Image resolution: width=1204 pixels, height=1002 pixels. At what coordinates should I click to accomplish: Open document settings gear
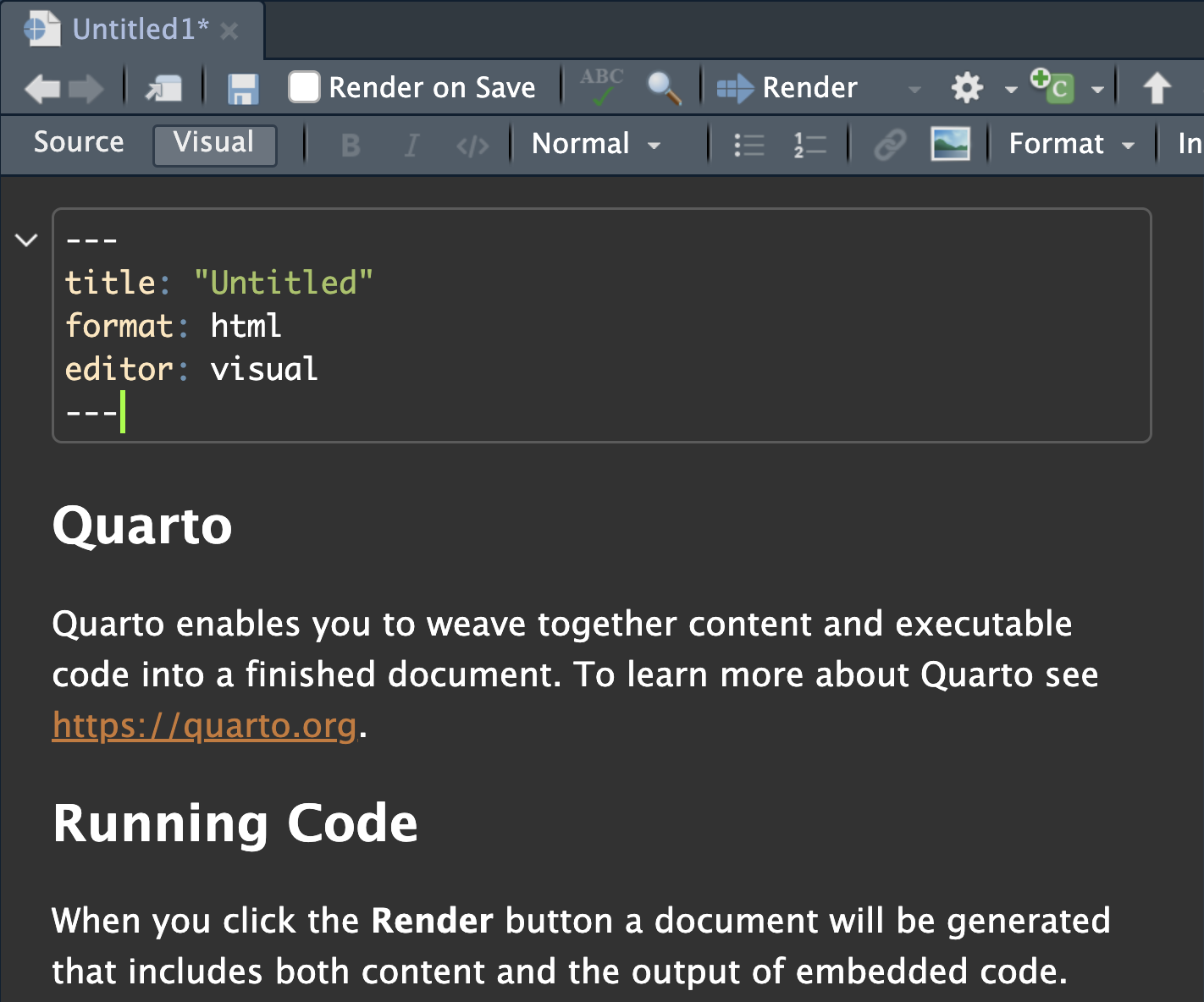pyautogui.click(x=967, y=88)
